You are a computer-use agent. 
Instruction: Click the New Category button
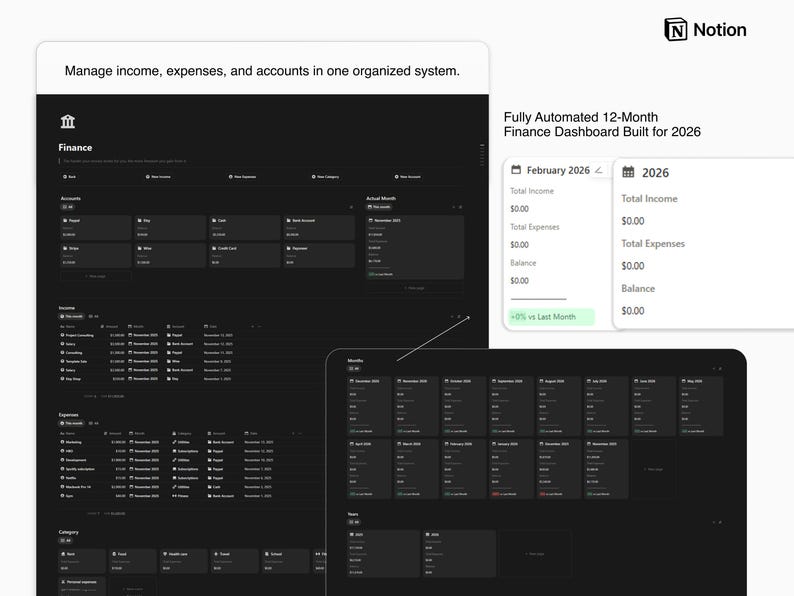point(325,177)
